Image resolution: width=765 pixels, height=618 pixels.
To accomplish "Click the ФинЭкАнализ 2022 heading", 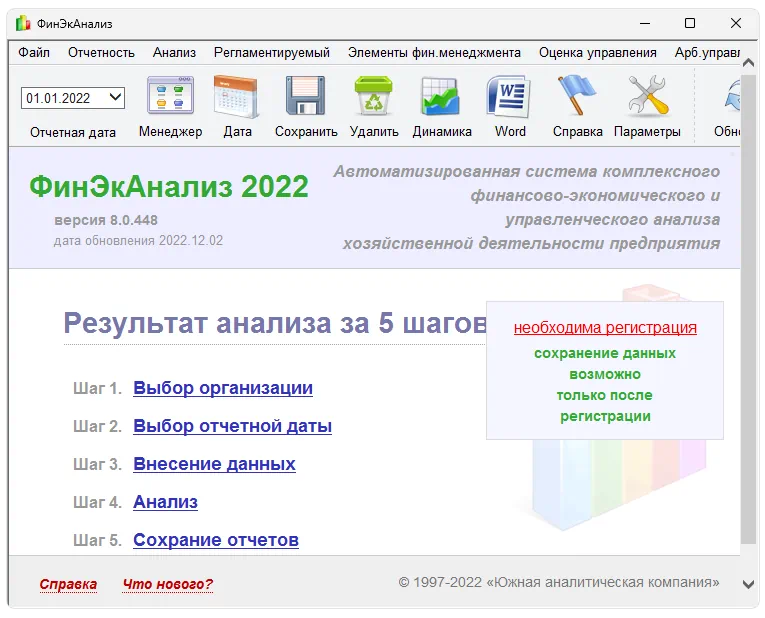I will click(x=169, y=186).
